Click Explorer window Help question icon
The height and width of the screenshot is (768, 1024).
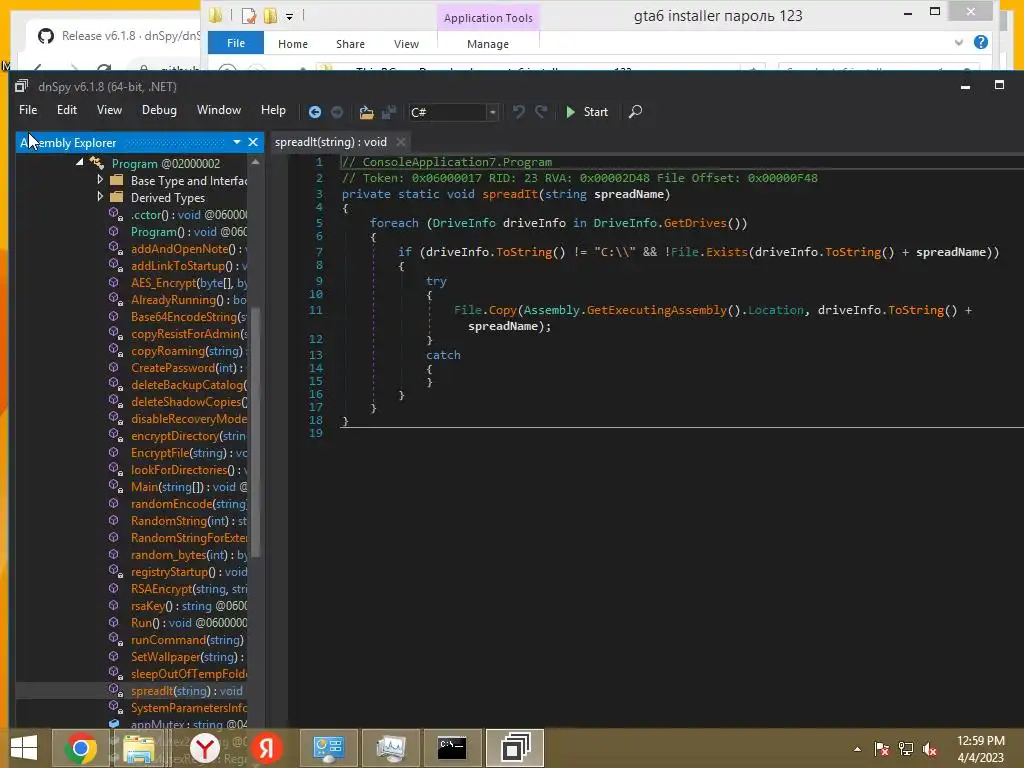tap(980, 42)
